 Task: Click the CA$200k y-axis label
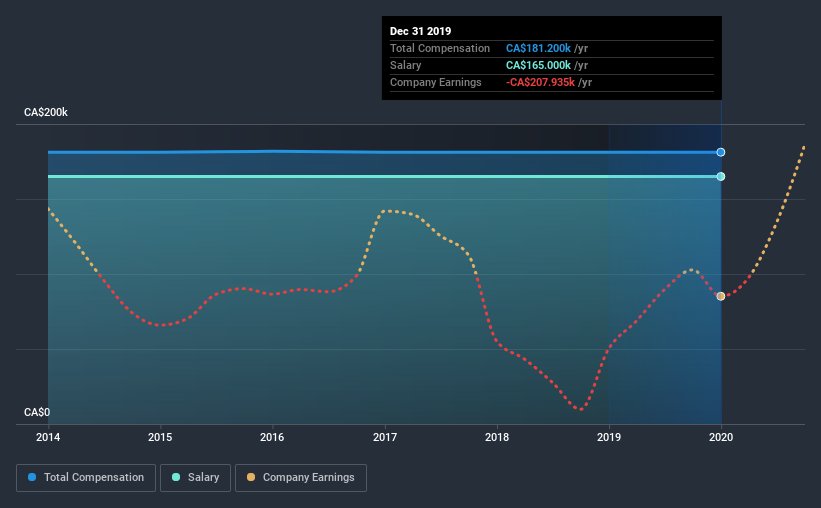click(46, 113)
